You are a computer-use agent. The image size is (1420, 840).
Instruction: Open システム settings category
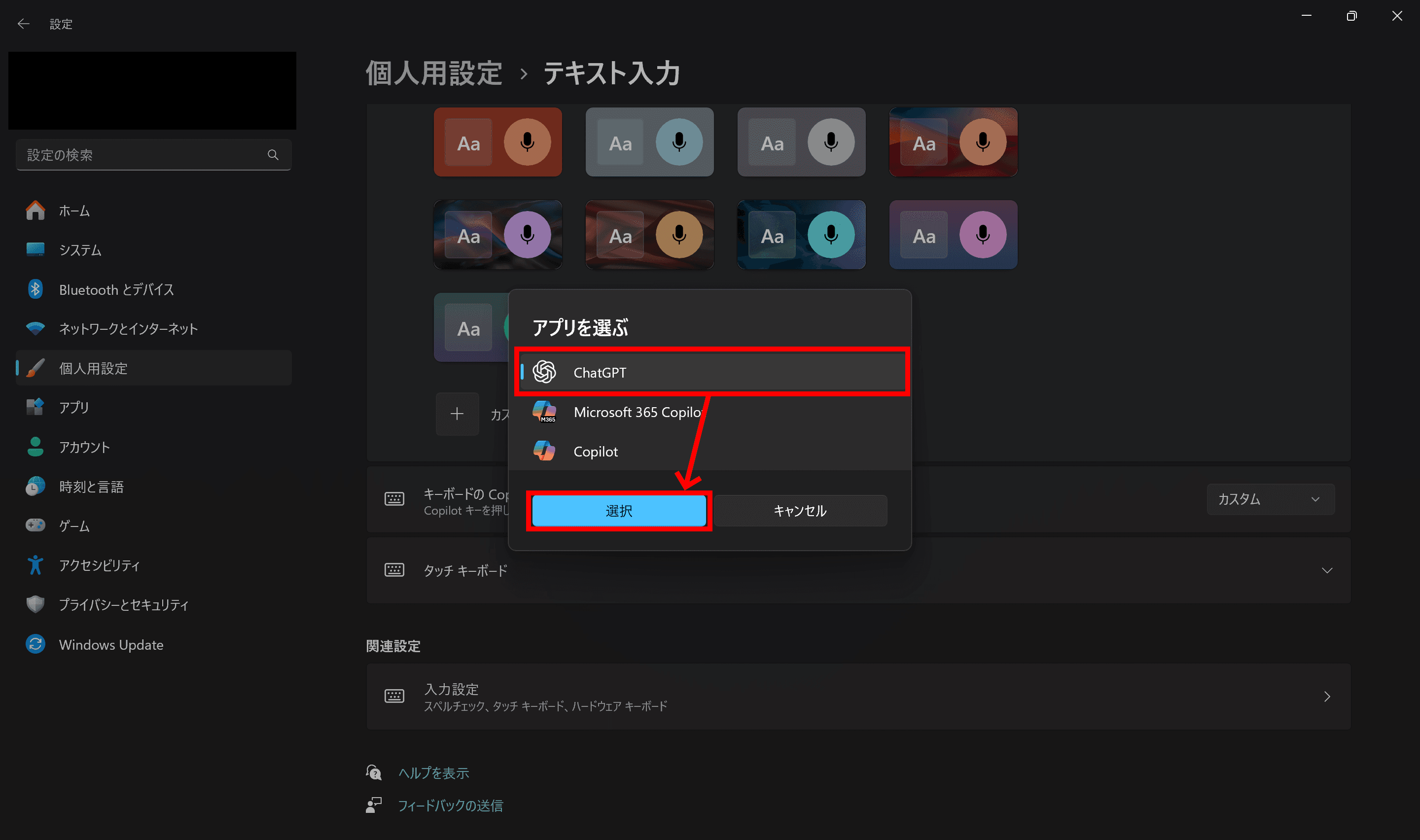pyautogui.click(x=153, y=249)
